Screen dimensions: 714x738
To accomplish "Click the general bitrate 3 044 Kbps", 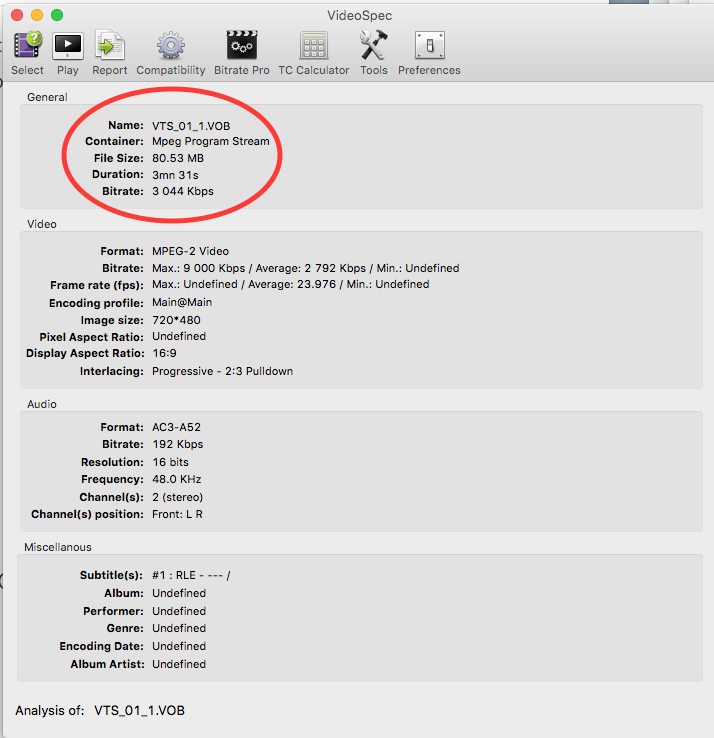I will 183,191.
